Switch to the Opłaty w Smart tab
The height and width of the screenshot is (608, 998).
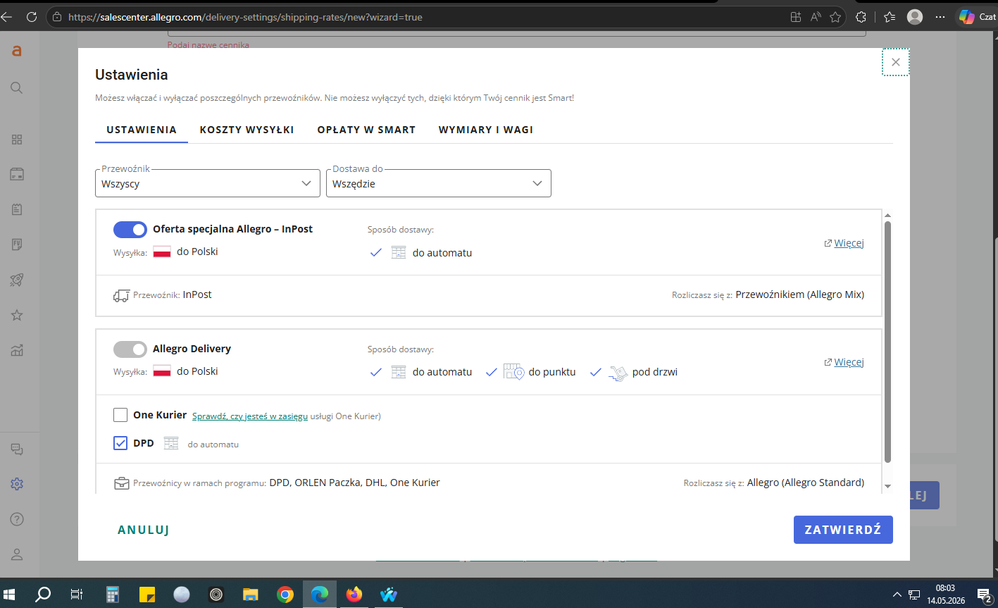(367, 130)
